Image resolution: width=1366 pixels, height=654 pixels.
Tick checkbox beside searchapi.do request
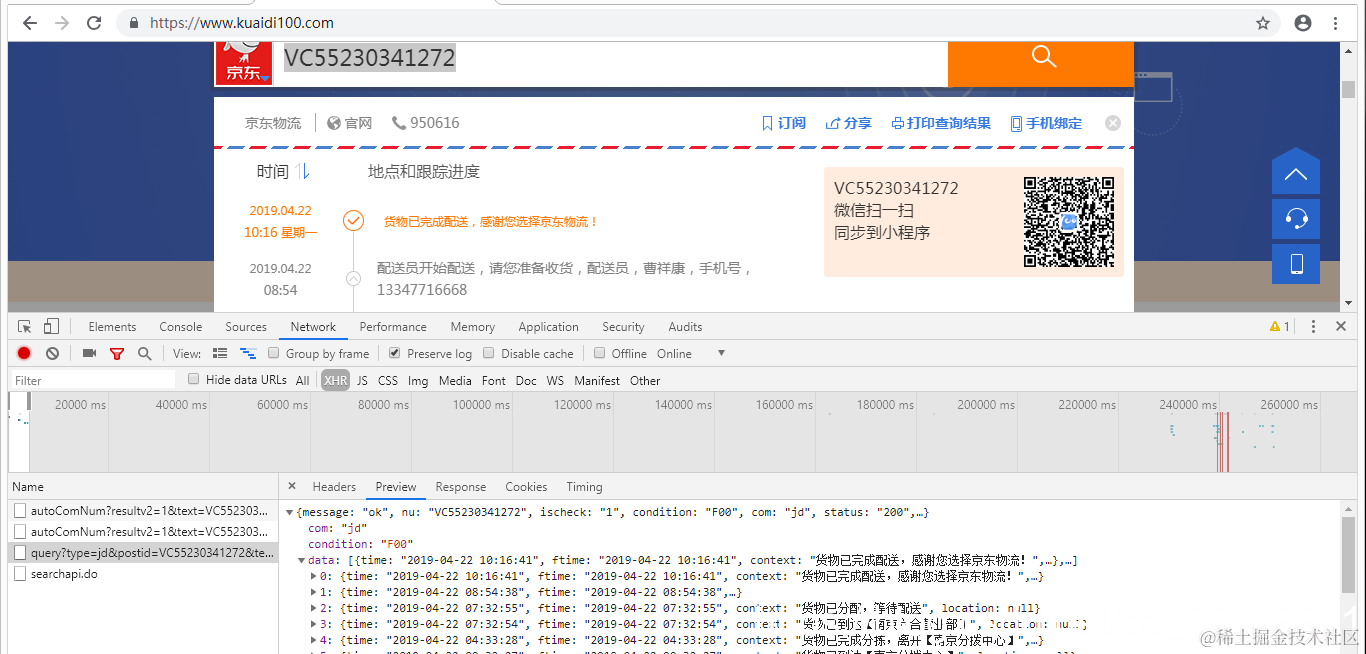20,574
